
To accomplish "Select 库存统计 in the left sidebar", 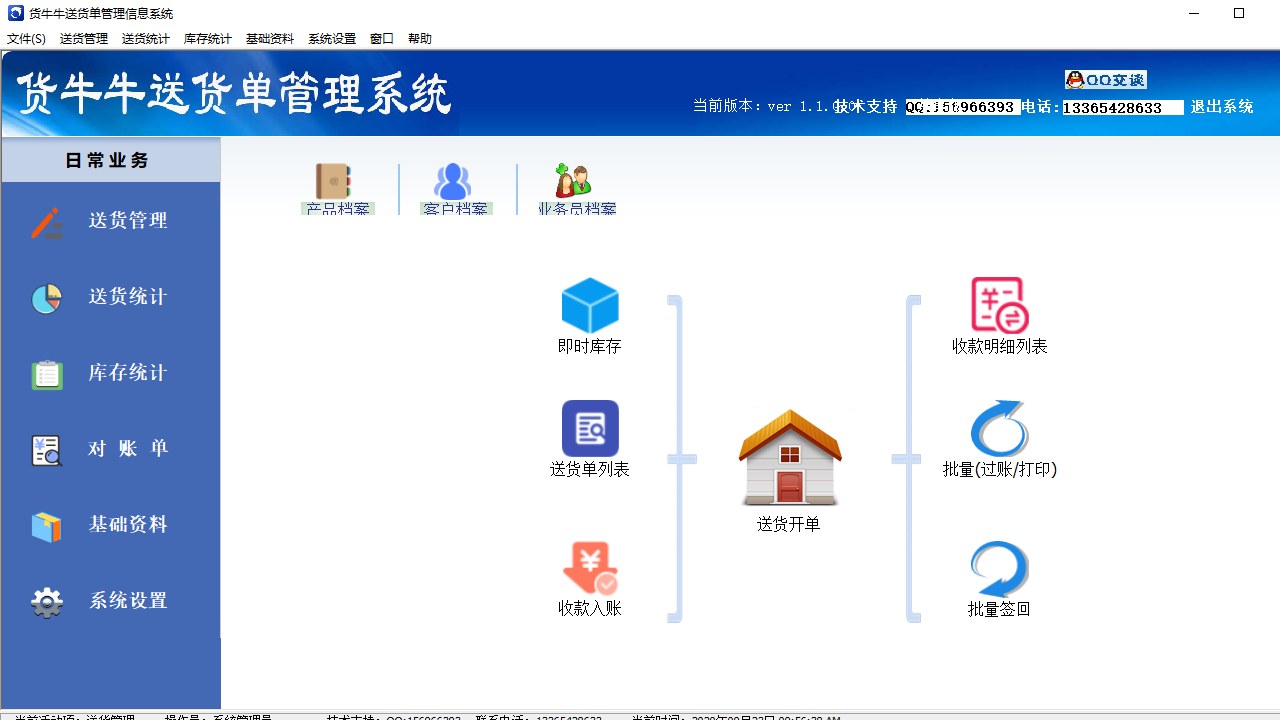I will pos(110,373).
